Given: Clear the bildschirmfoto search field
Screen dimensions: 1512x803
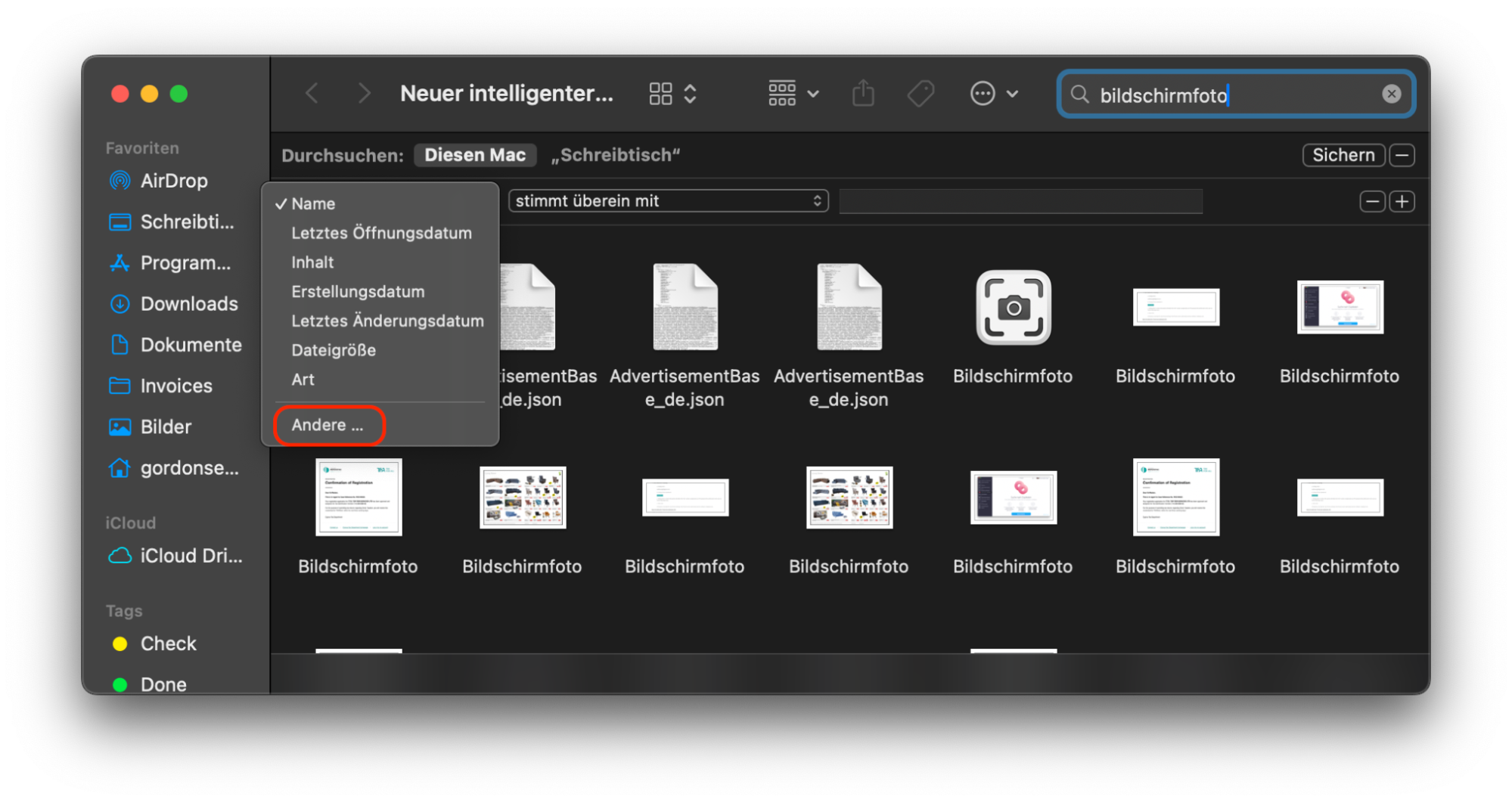Looking at the screenshot, I should [1392, 94].
